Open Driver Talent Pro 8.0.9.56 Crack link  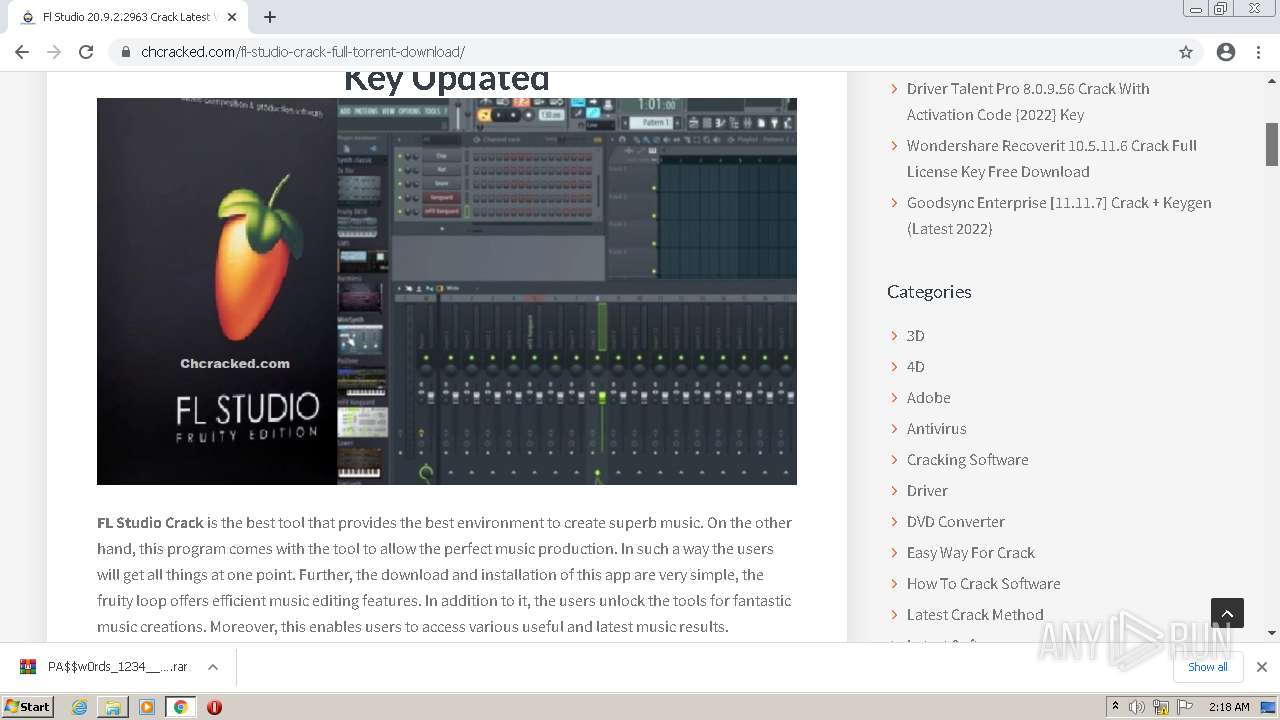(x=1028, y=101)
